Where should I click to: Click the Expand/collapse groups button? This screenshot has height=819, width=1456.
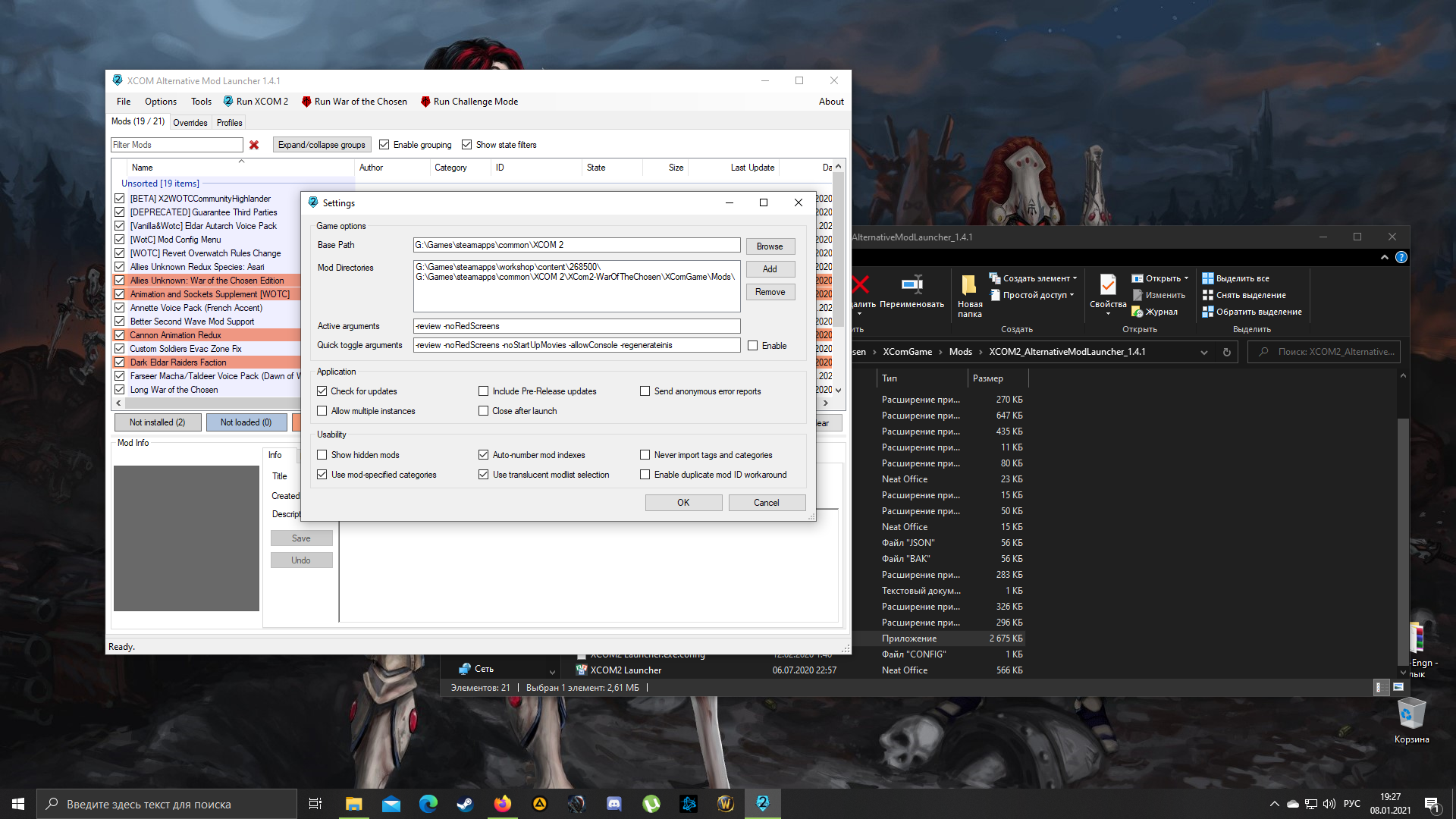(322, 145)
